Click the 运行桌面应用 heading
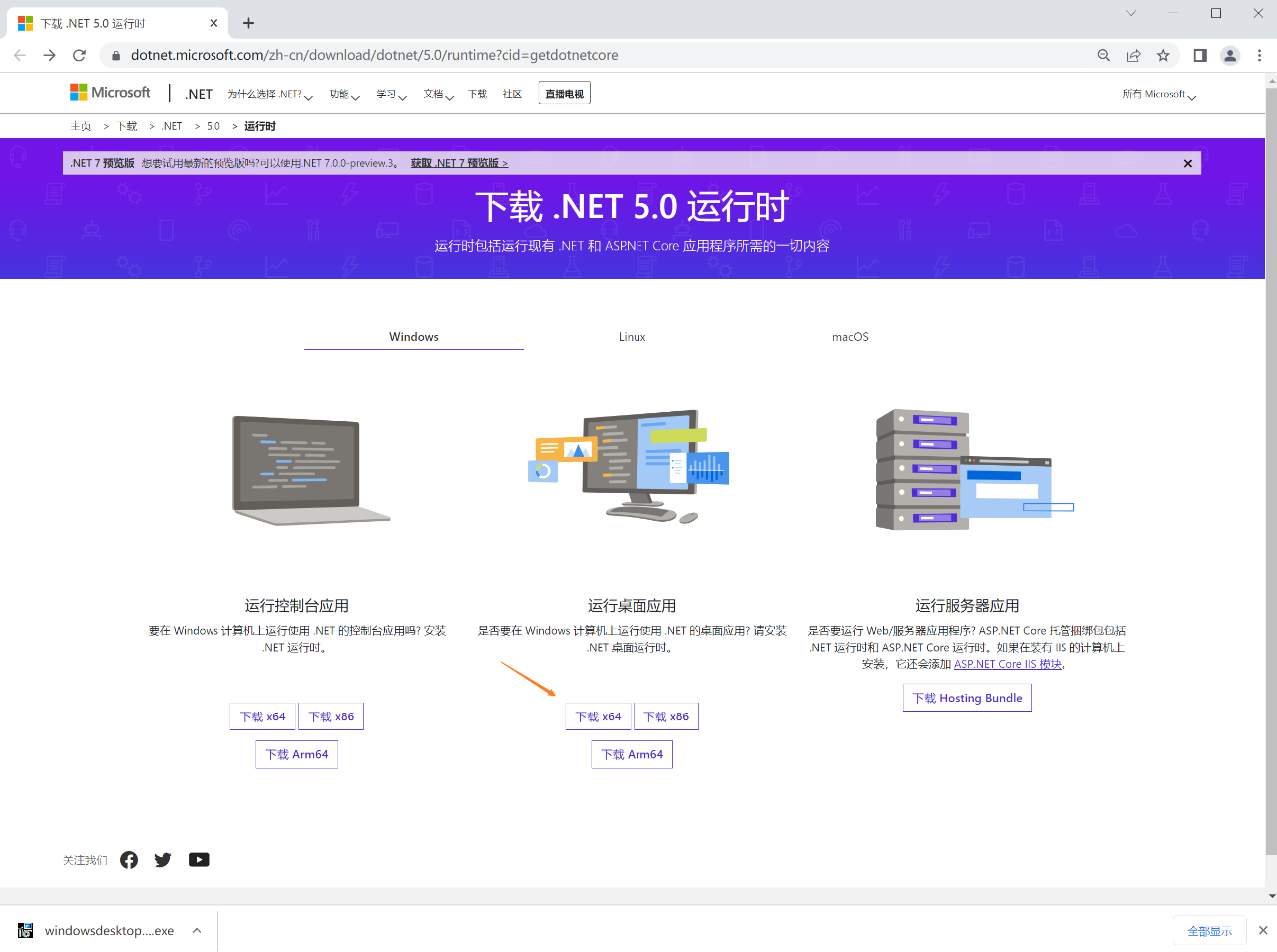The height and width of the screenshot is (952, 1277). point(633,606)
